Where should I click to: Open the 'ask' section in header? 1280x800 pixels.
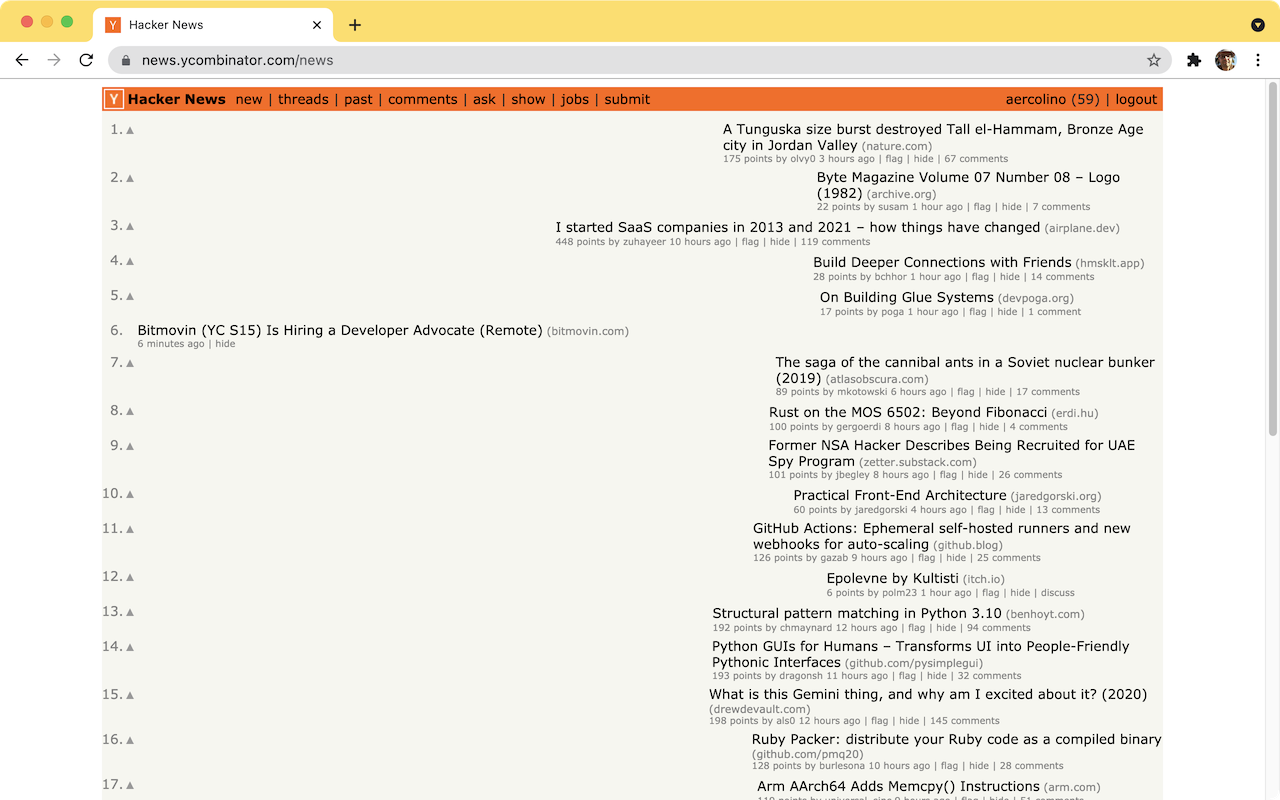point(484,99)
